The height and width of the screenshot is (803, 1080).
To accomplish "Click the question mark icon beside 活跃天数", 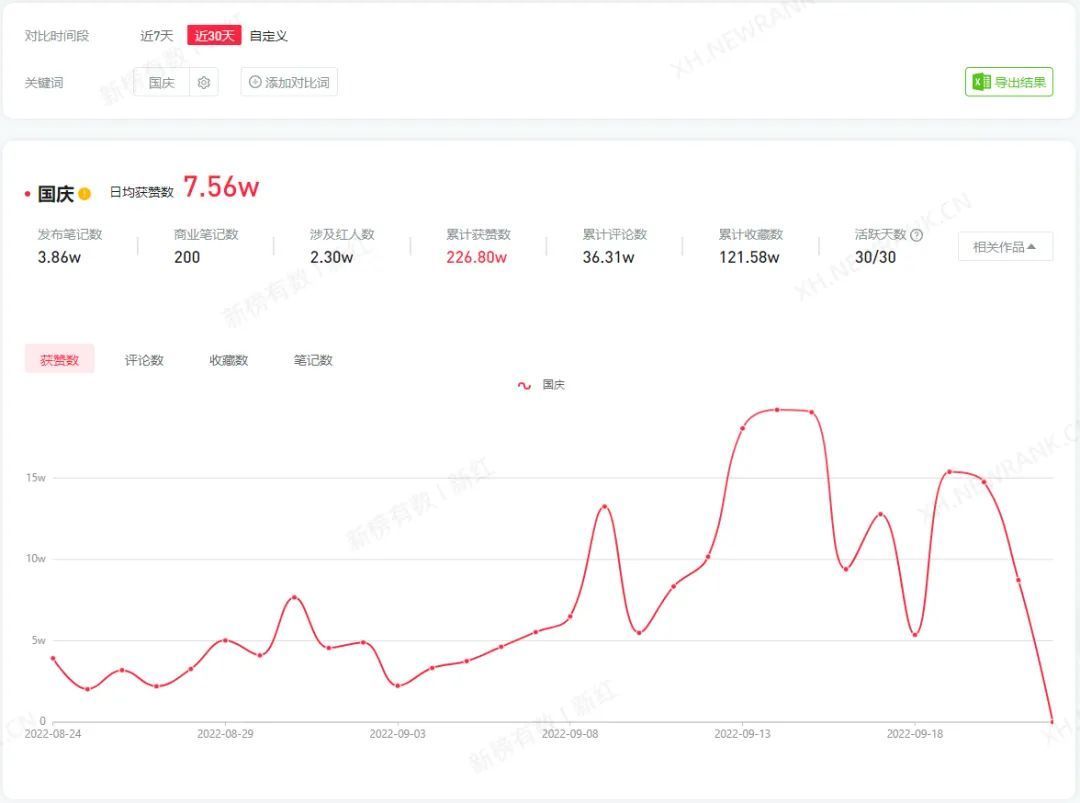I will [x=916, y=235].
